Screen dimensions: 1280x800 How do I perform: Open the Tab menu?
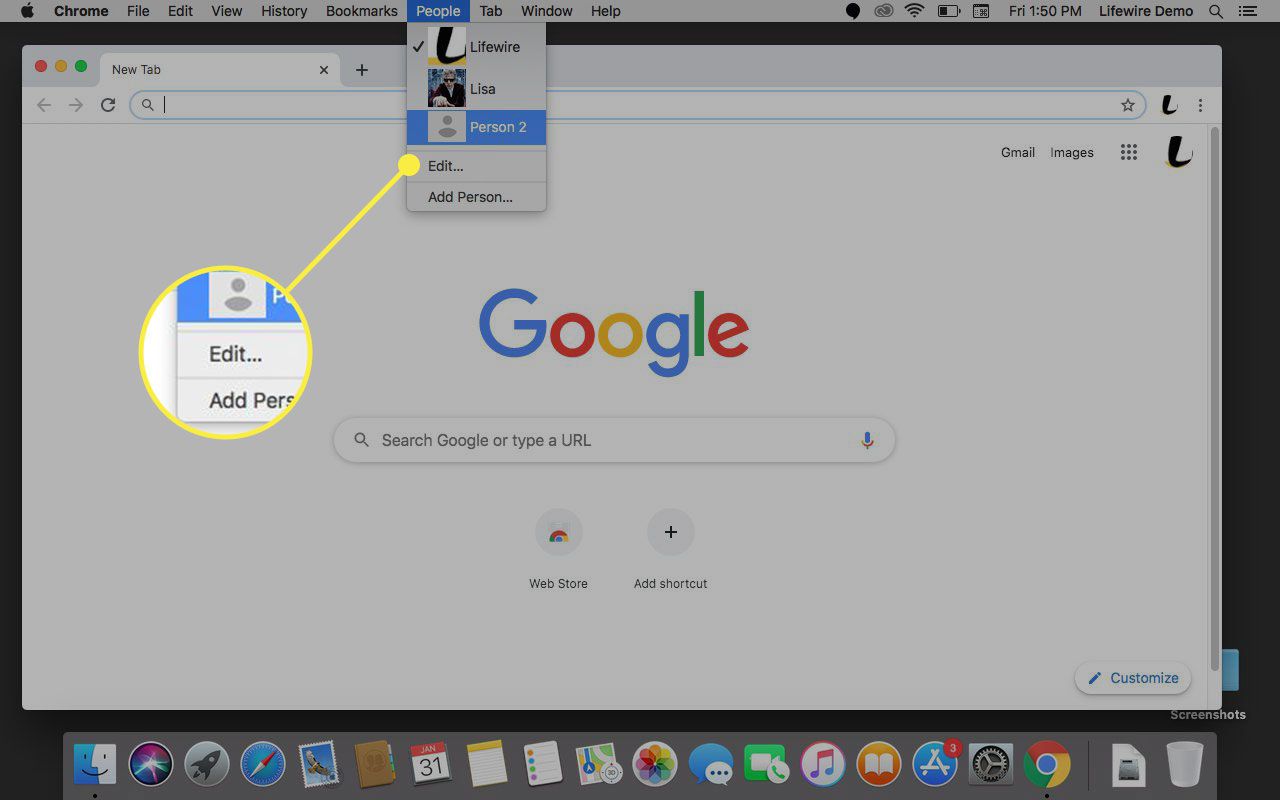point(490,11)
